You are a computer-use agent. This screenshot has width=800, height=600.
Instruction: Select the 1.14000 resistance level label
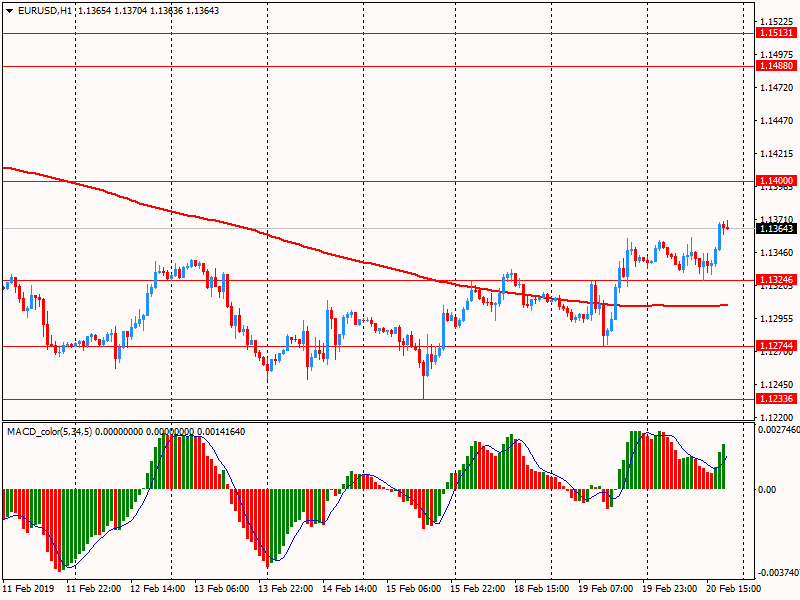tap(776, 181)
